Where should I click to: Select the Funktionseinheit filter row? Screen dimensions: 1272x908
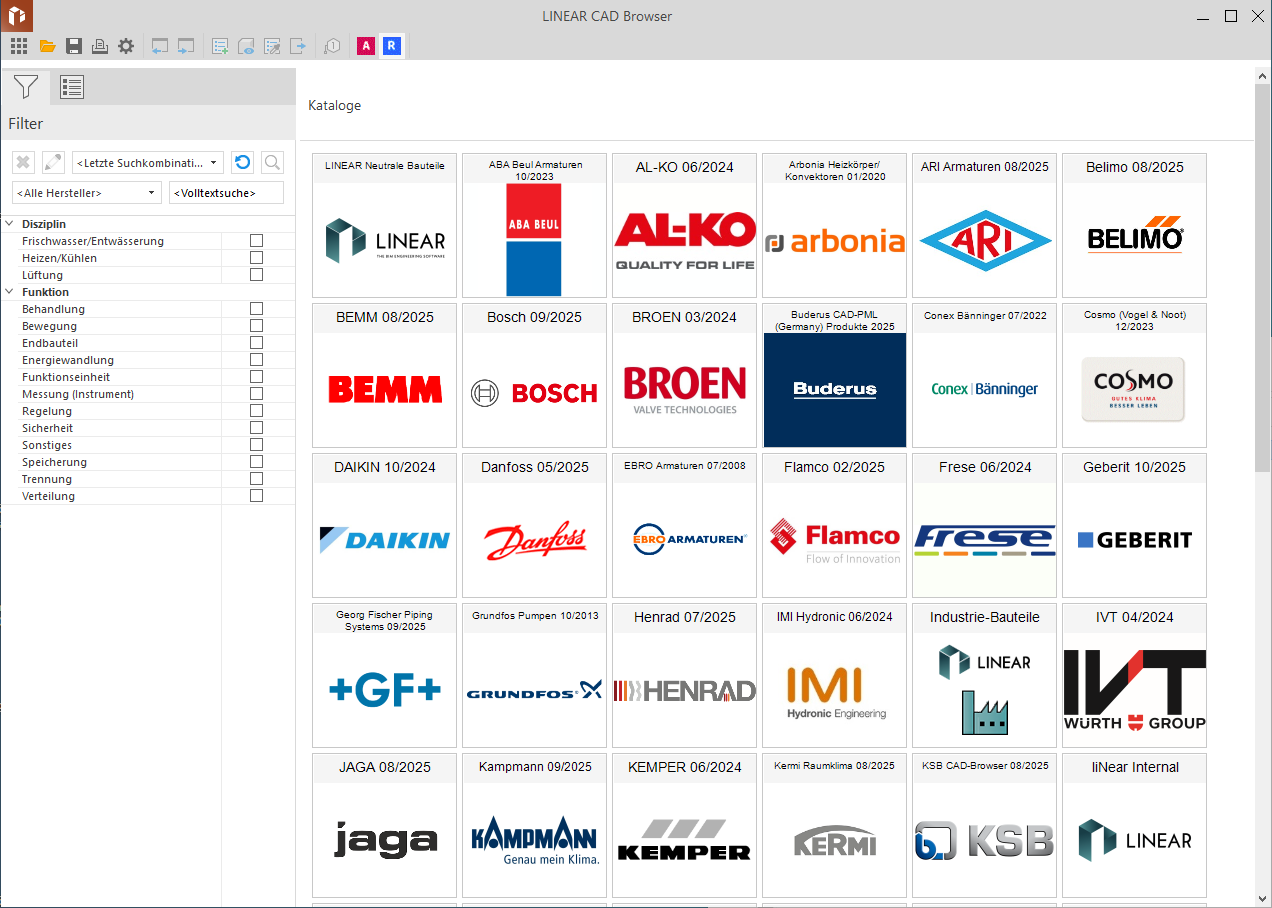[148, 377]
